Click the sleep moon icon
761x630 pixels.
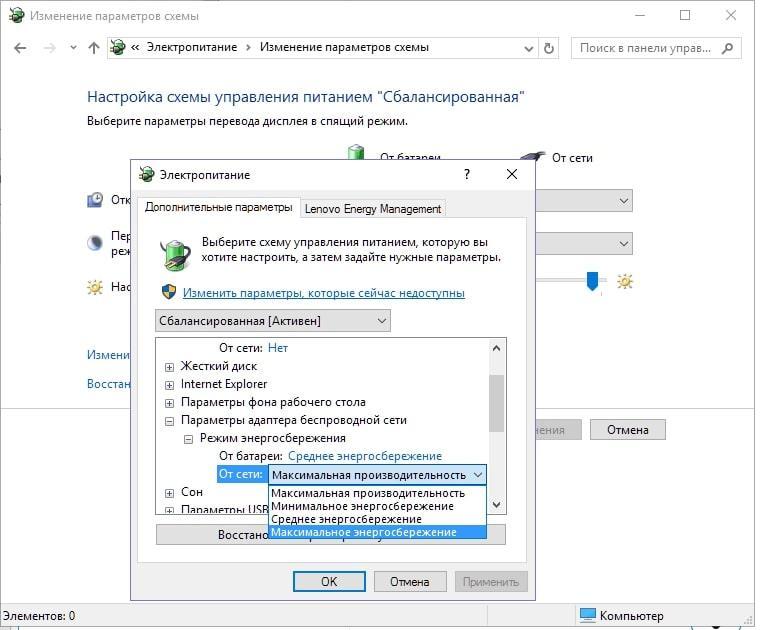pos(95,242)
